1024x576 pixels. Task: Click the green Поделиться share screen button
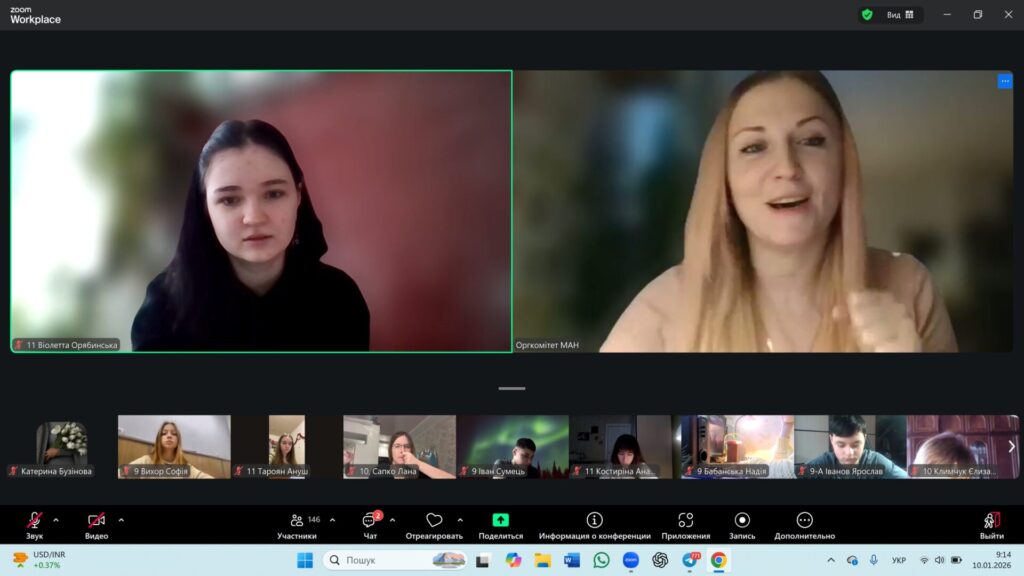click(500, 522)
